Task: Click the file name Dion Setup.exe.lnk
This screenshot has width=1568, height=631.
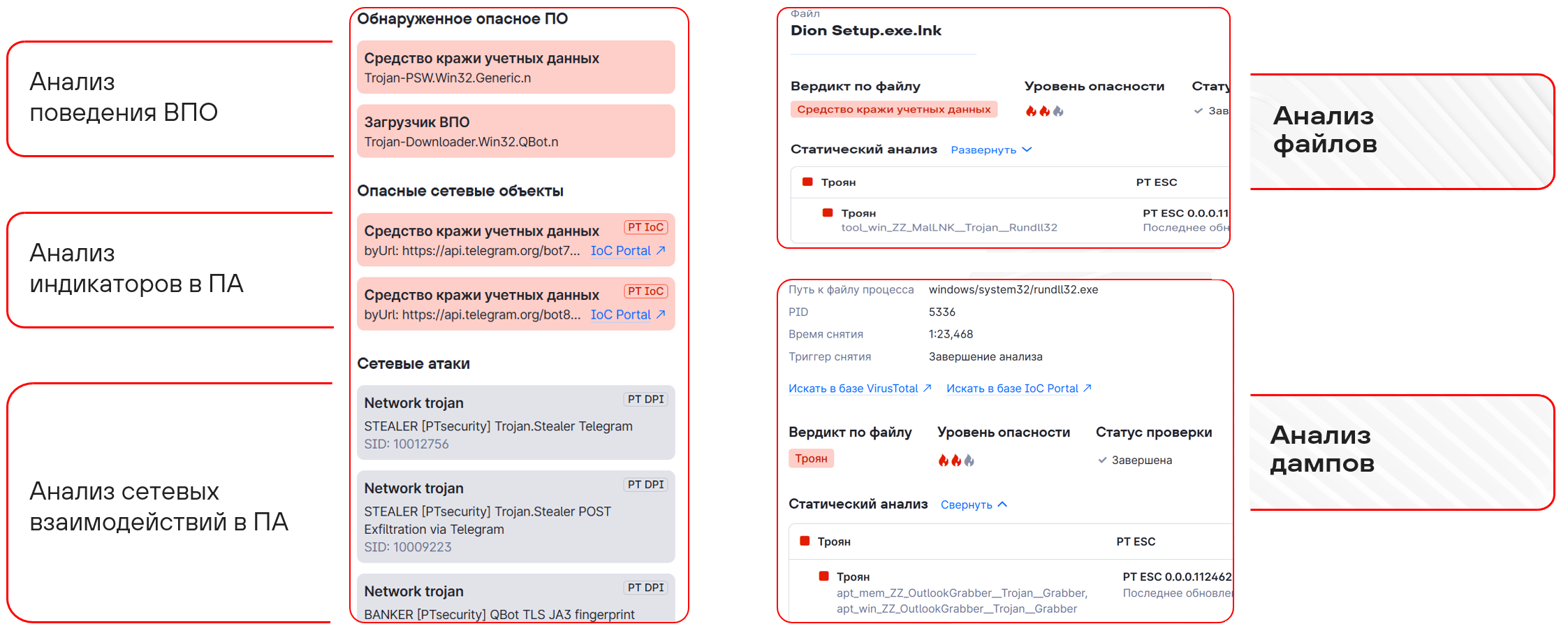Action: coord(866,31)
